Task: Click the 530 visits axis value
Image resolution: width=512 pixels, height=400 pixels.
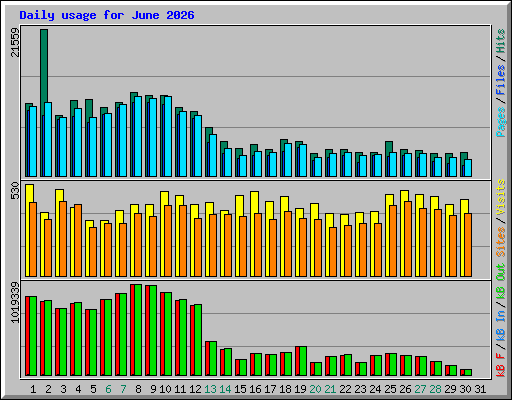Action: click(x=15, y=191)
